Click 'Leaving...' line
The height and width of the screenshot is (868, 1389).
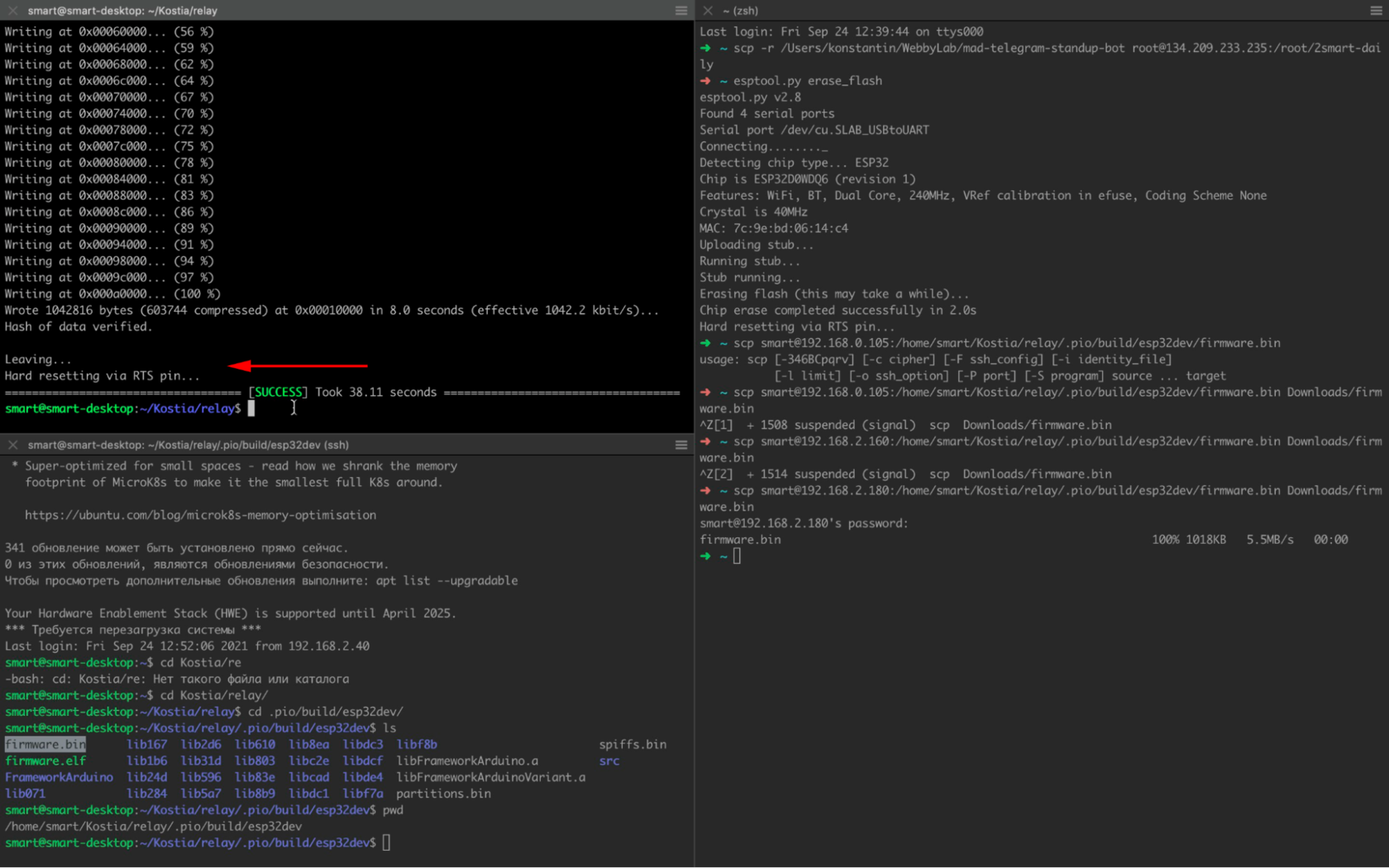[x=38, y=359]
